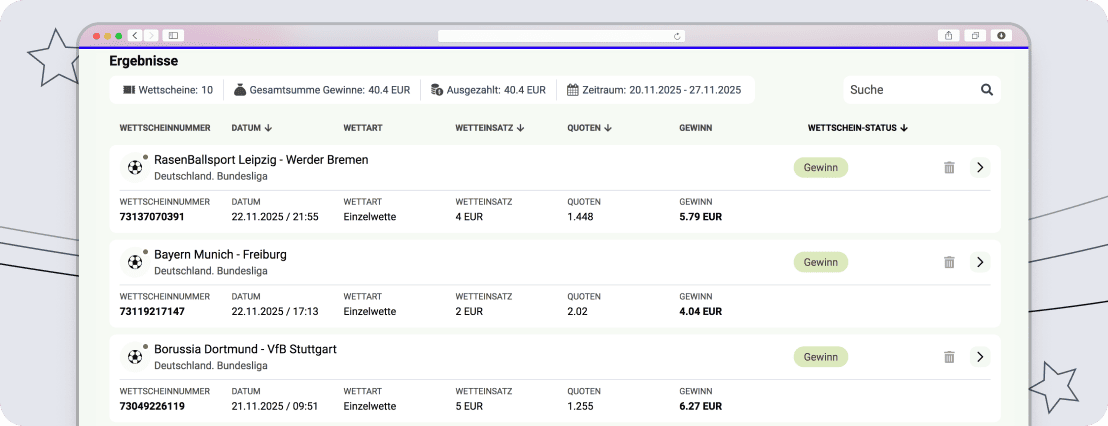Click the browser back navigation button

pyautogui.click(x=134, y=35)
